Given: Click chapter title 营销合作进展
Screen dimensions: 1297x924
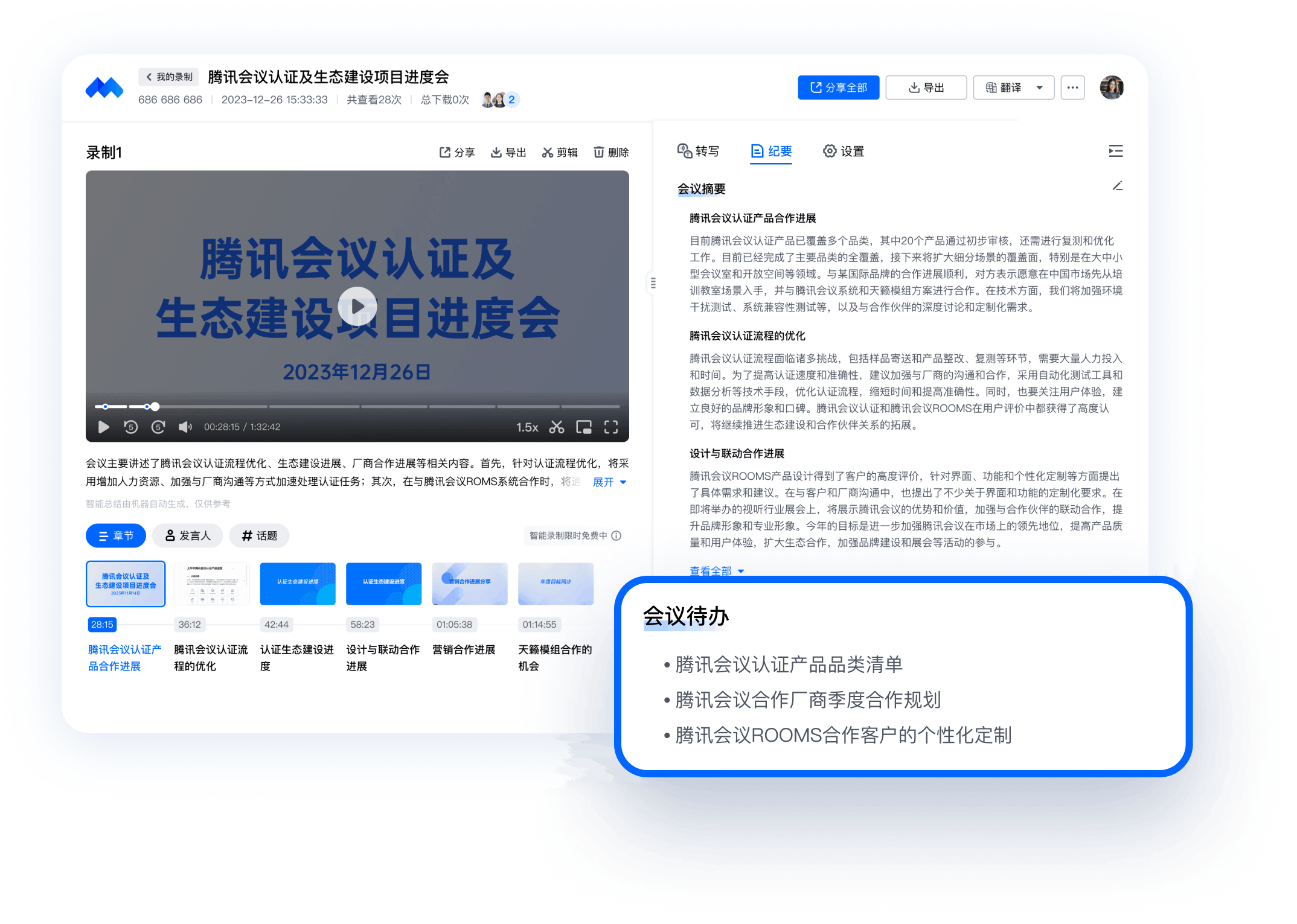Looking at the screenshot, I should point(464,650).
